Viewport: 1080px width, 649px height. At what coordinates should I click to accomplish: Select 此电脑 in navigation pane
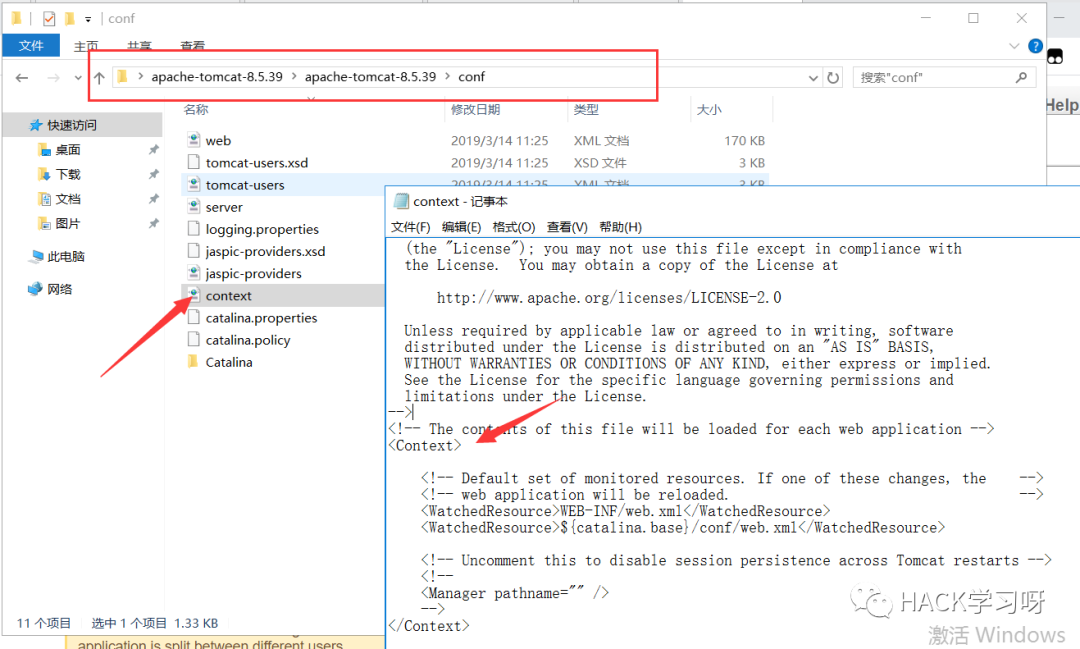(65, 256)
